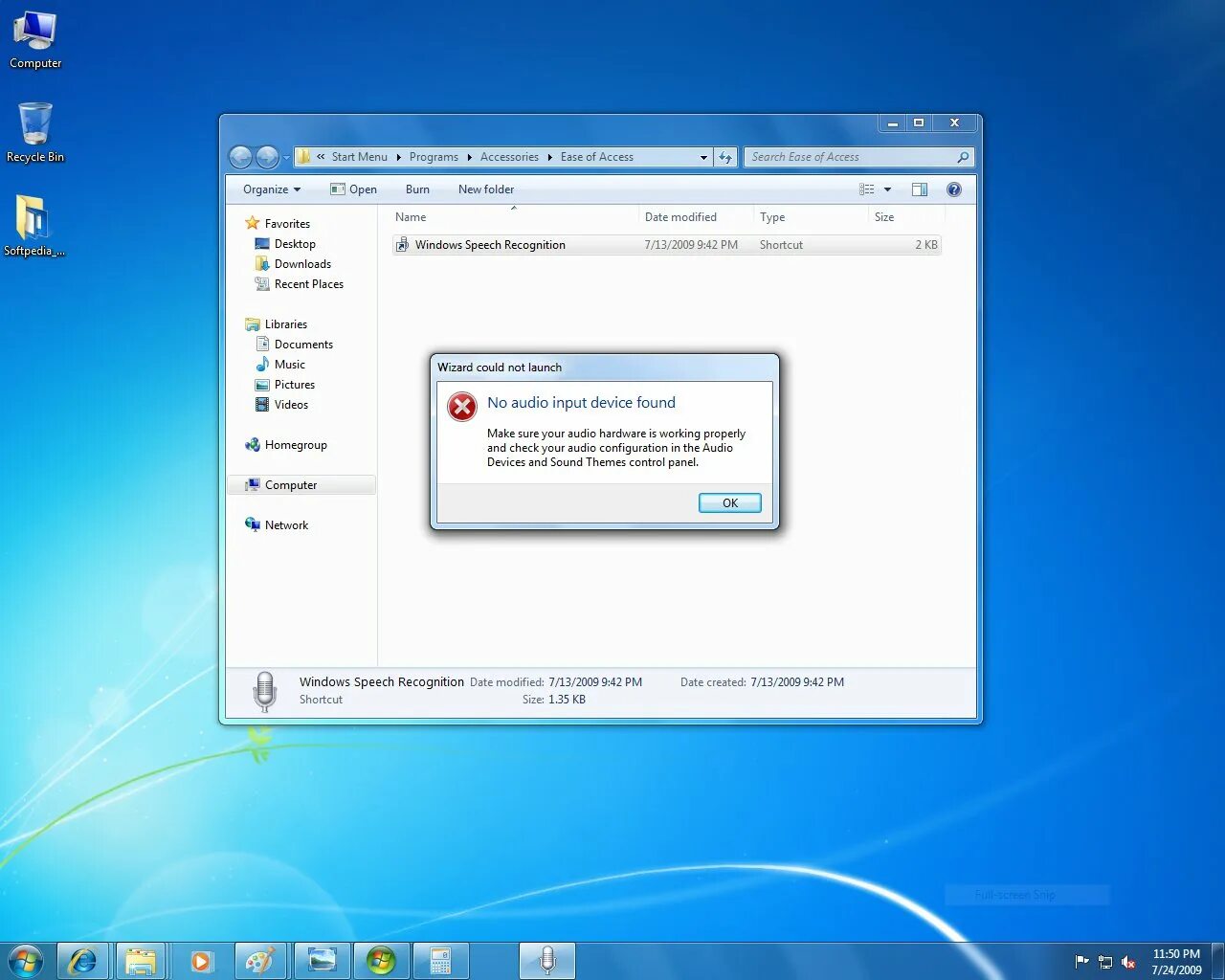Open Calculator from the taskbar

coord(440,961)
